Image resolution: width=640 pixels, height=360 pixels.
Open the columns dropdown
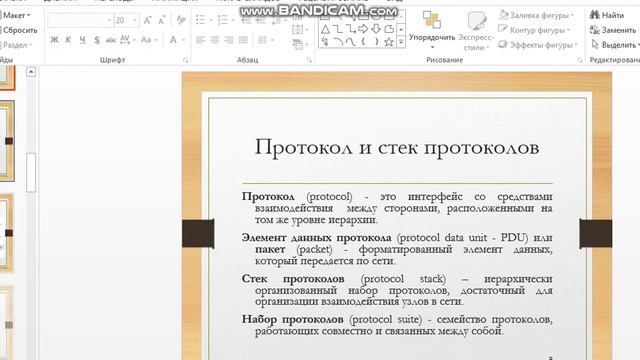pyautogui.click(x=266, y=40)
